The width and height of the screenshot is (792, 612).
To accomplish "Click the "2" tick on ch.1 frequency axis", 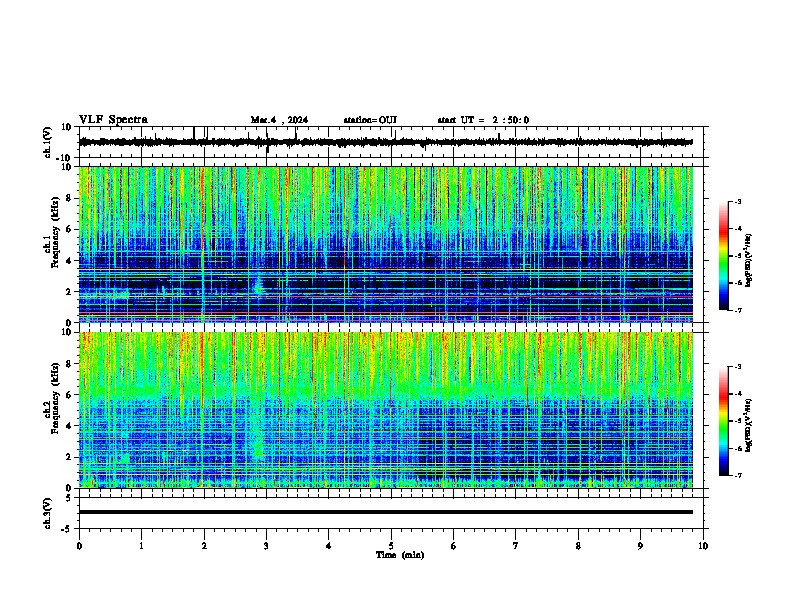I will (69, 291).
